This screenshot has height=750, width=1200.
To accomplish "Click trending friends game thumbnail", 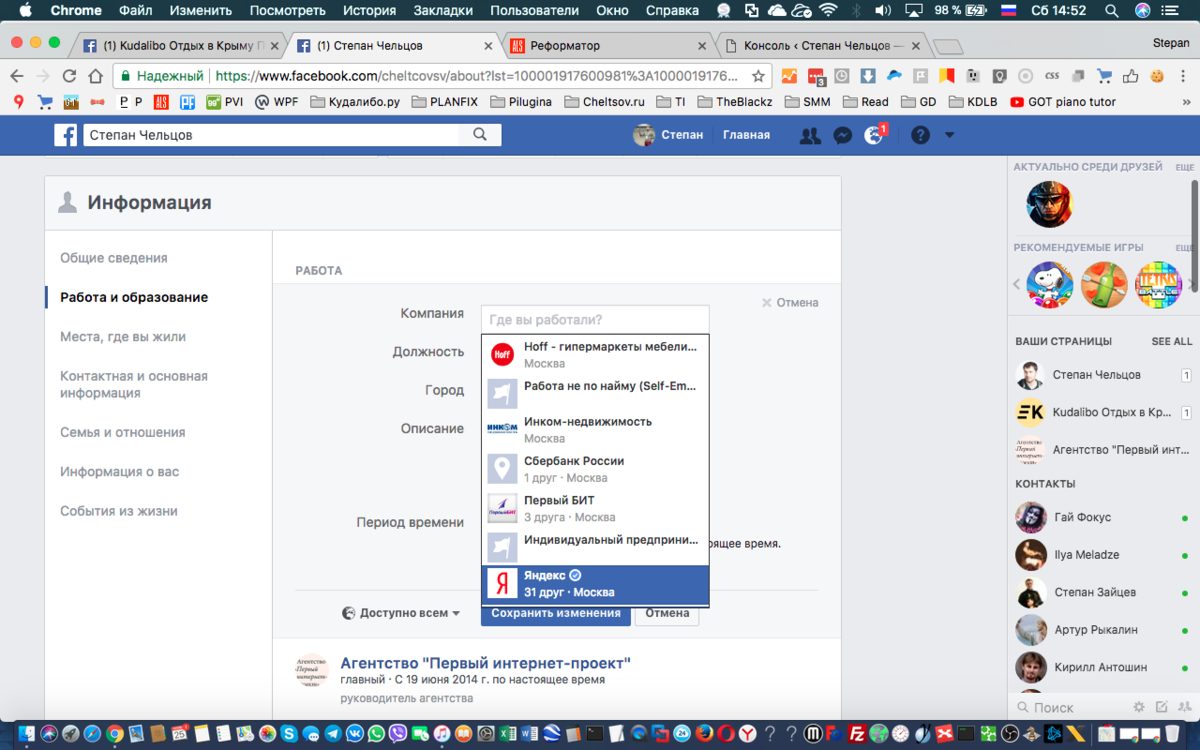I will coord(1049,205).
